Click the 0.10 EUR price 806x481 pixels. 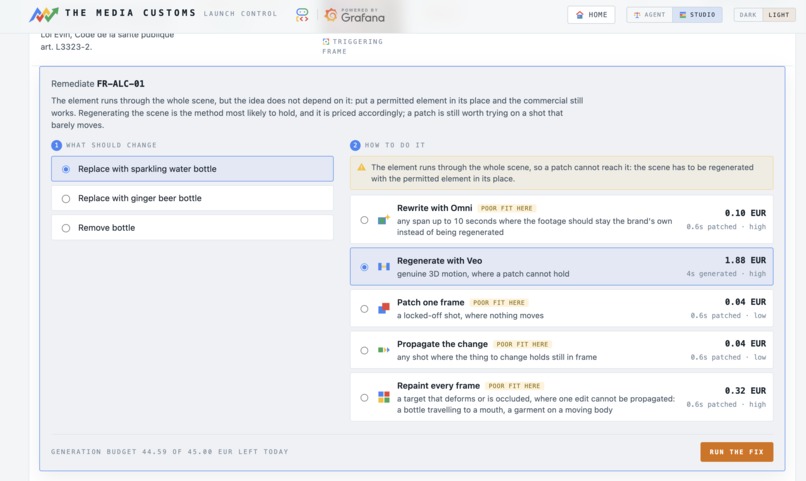click(745, 213)
